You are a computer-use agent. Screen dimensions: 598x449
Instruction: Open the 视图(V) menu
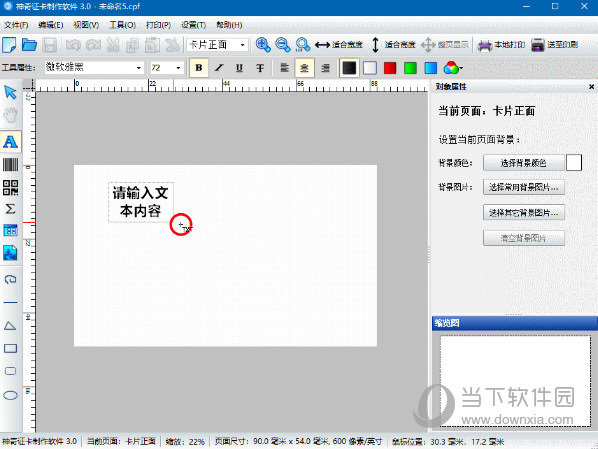(86, 25)
